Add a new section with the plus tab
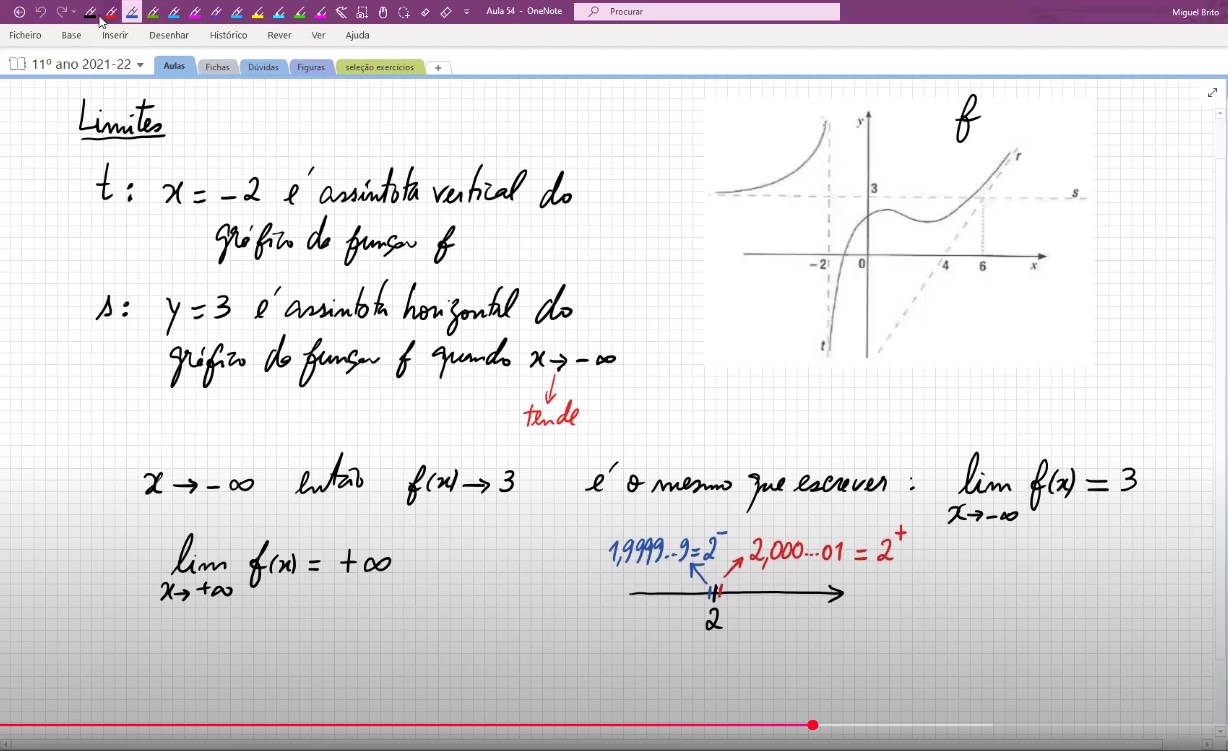The height and width of the screenshot is (751, 1228). 438,68
